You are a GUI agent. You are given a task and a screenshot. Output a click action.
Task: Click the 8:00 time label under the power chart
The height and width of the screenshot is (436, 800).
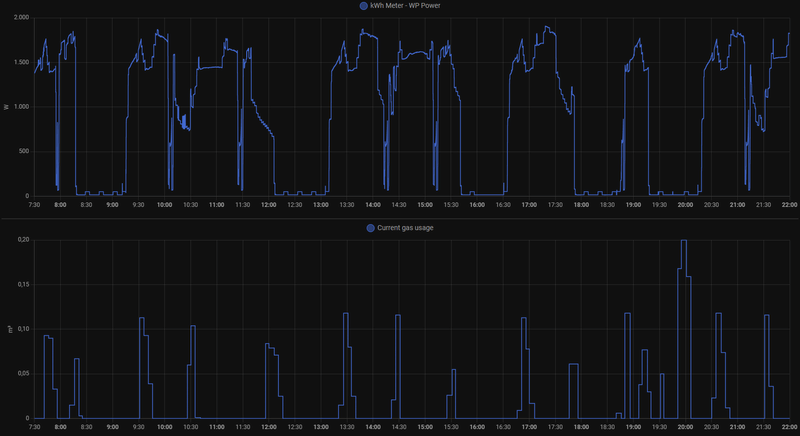pos(60,205)
